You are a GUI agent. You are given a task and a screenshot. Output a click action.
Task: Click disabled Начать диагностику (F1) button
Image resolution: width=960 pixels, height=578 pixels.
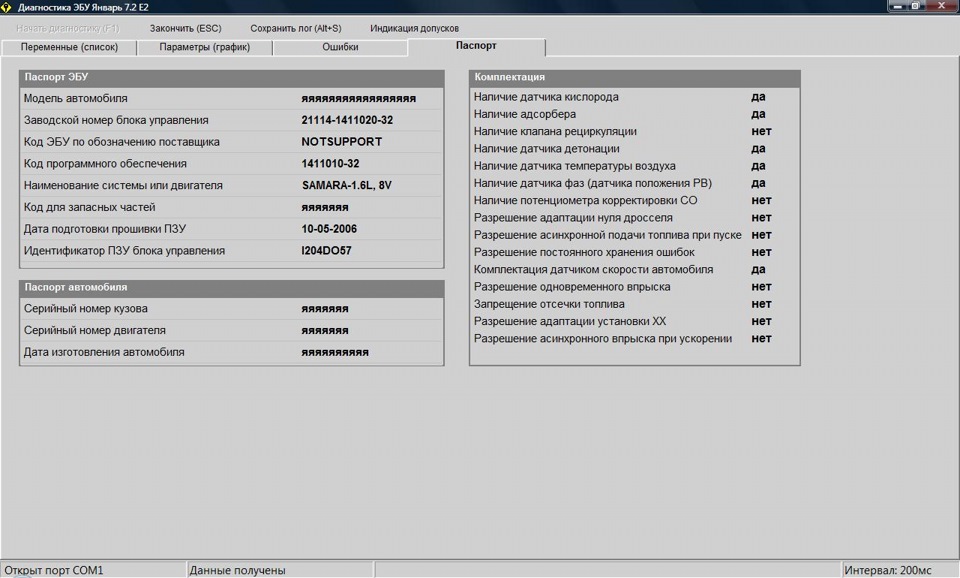(x=68, y=28)
